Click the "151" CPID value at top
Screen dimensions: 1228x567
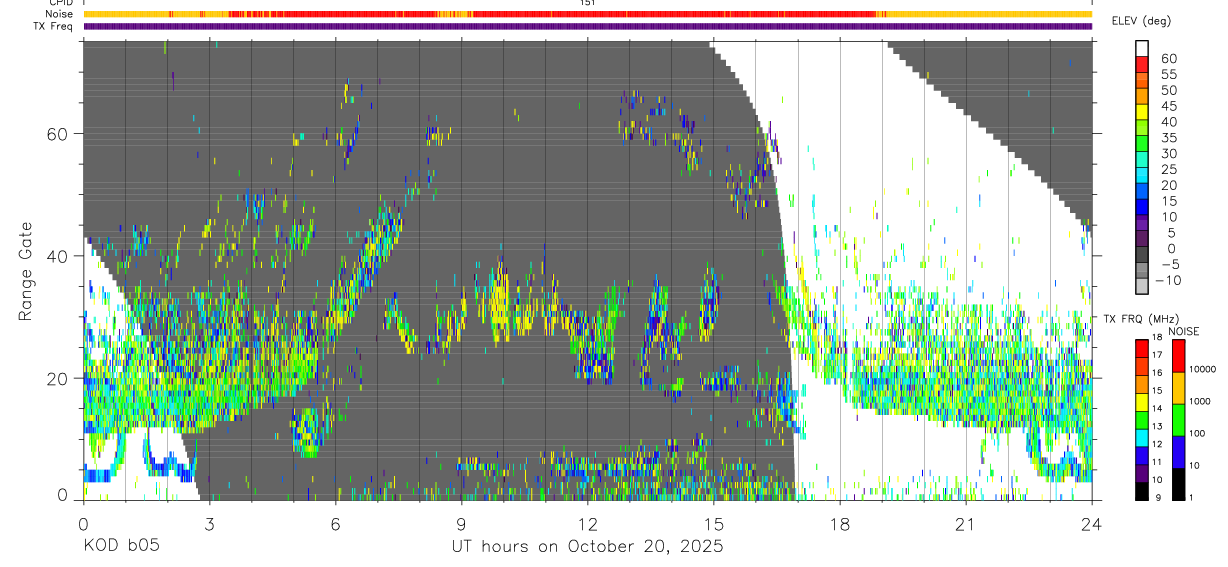click(x=588, y=3)
